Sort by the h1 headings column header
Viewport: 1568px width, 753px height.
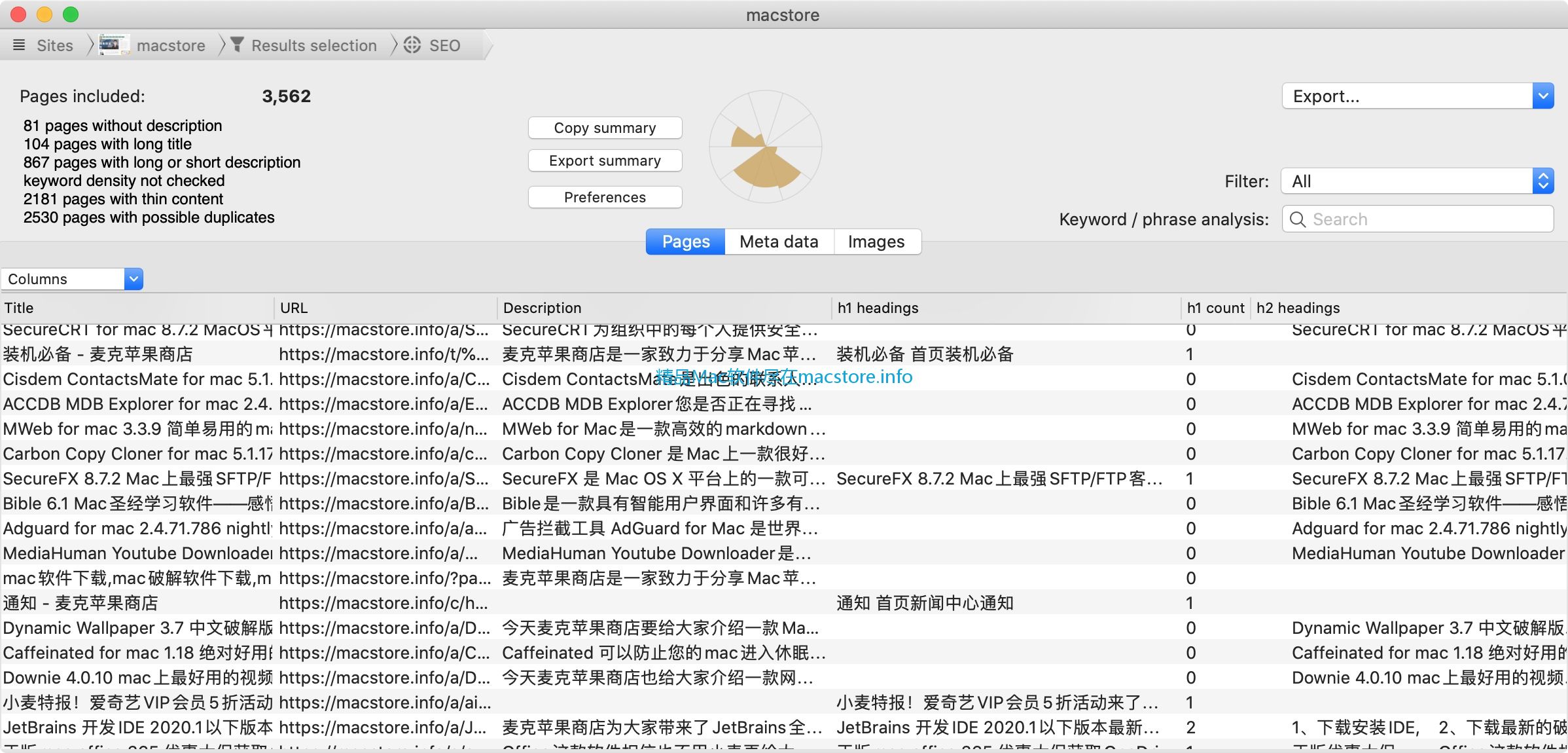[x=1007, y=308]
